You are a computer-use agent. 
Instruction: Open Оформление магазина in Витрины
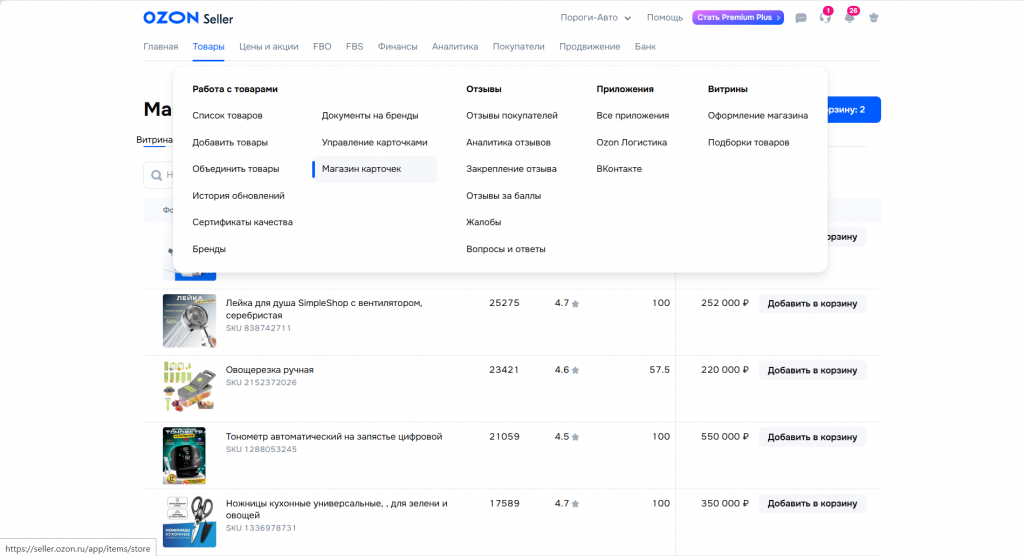pos(757,116)
